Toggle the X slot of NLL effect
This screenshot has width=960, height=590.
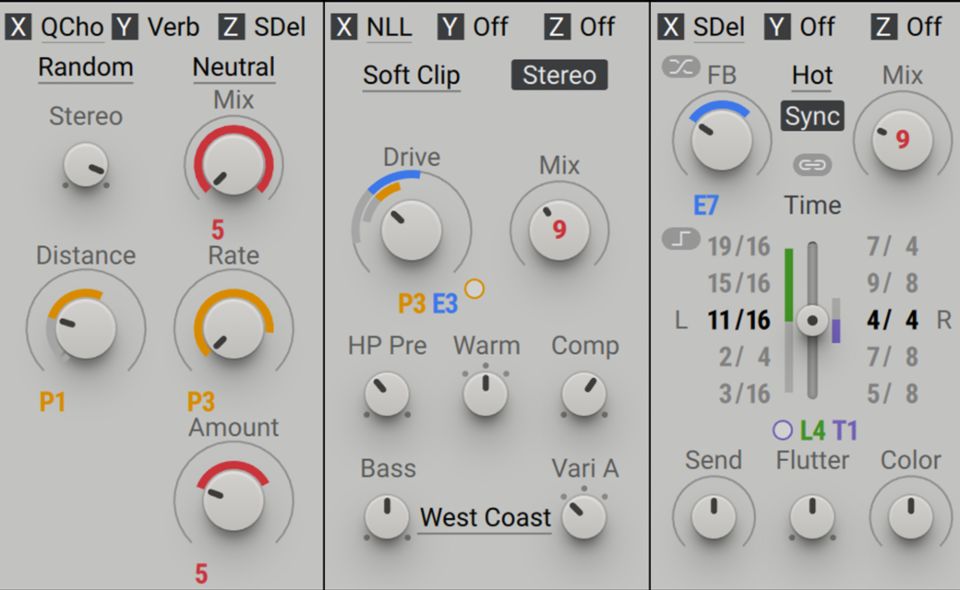point(344,27)
